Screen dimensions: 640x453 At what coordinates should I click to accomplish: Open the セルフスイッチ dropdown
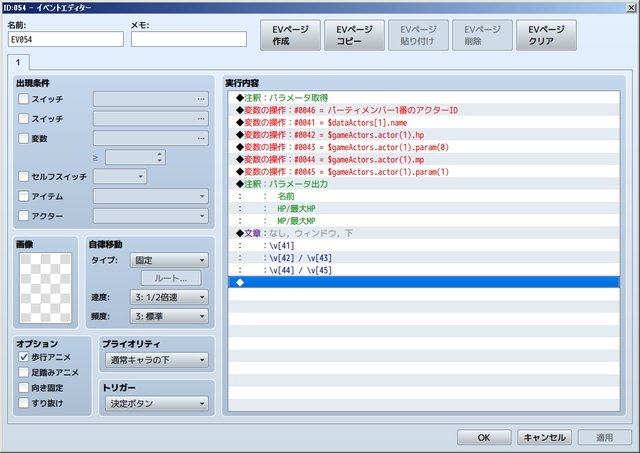point(120,176)
